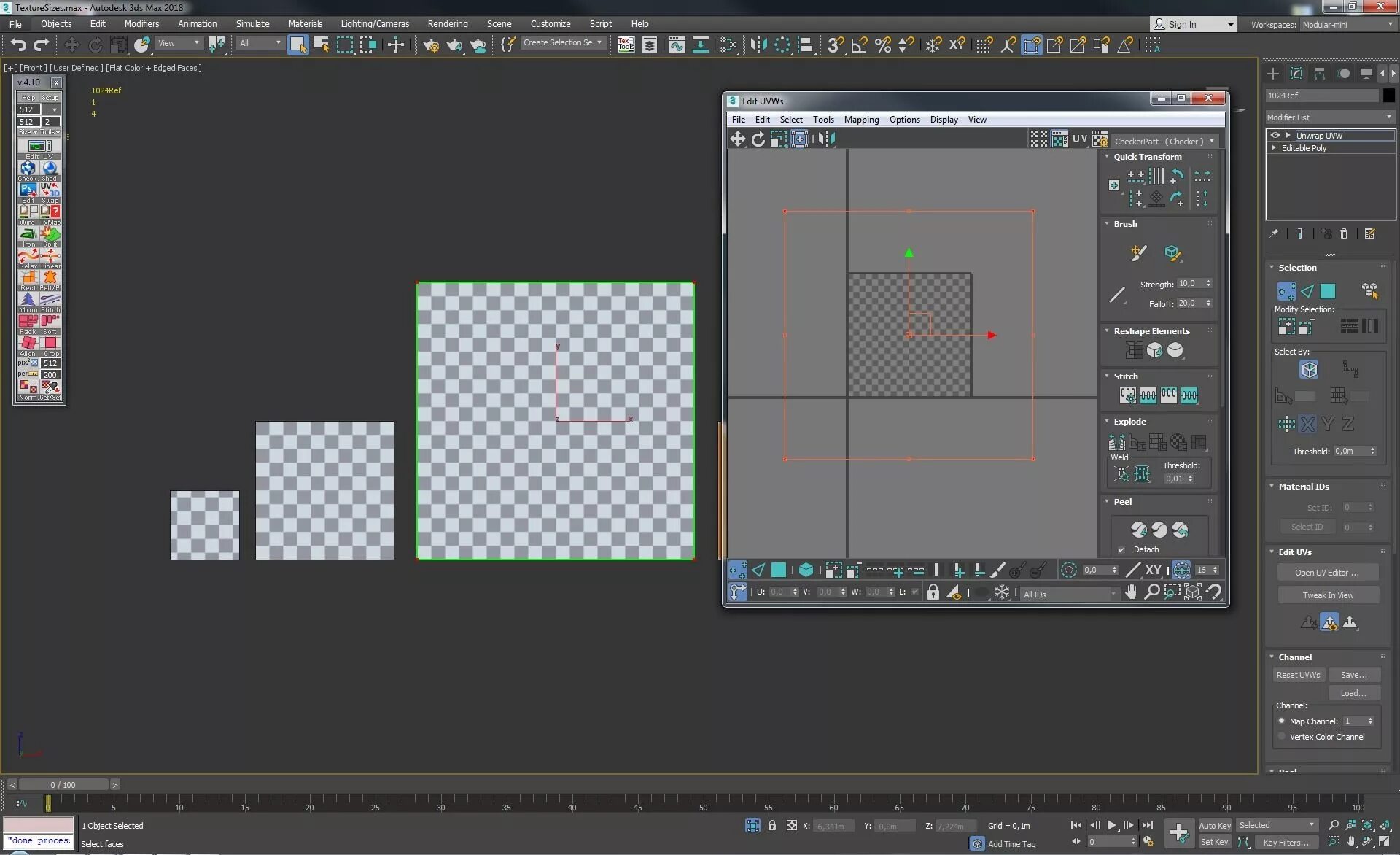Open the Rendering menu

(x=447, y=24)
